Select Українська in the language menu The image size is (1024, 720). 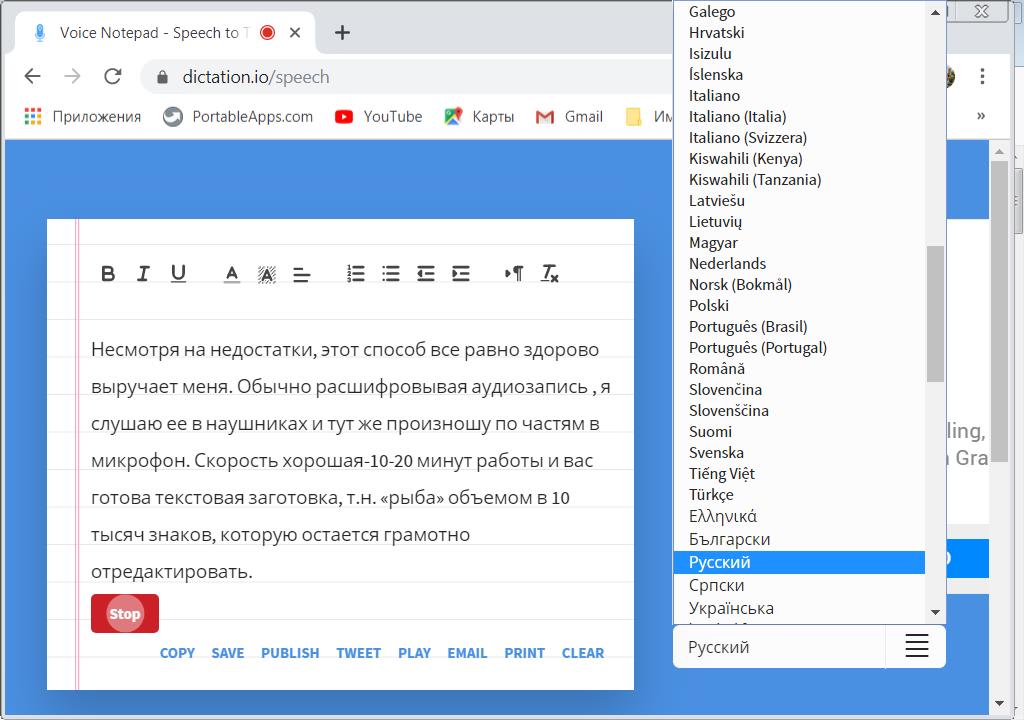click(x=733, y=607)
